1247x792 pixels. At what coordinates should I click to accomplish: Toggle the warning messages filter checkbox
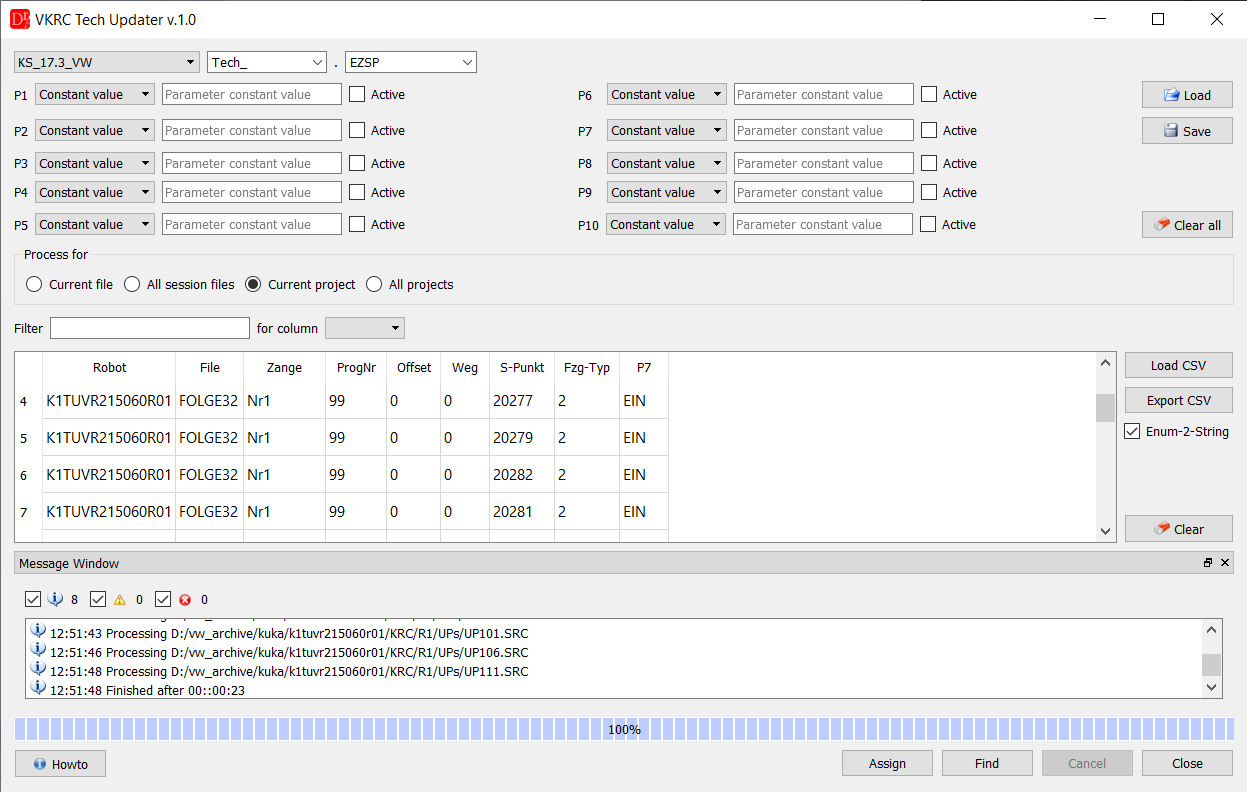tap(98, 599)
